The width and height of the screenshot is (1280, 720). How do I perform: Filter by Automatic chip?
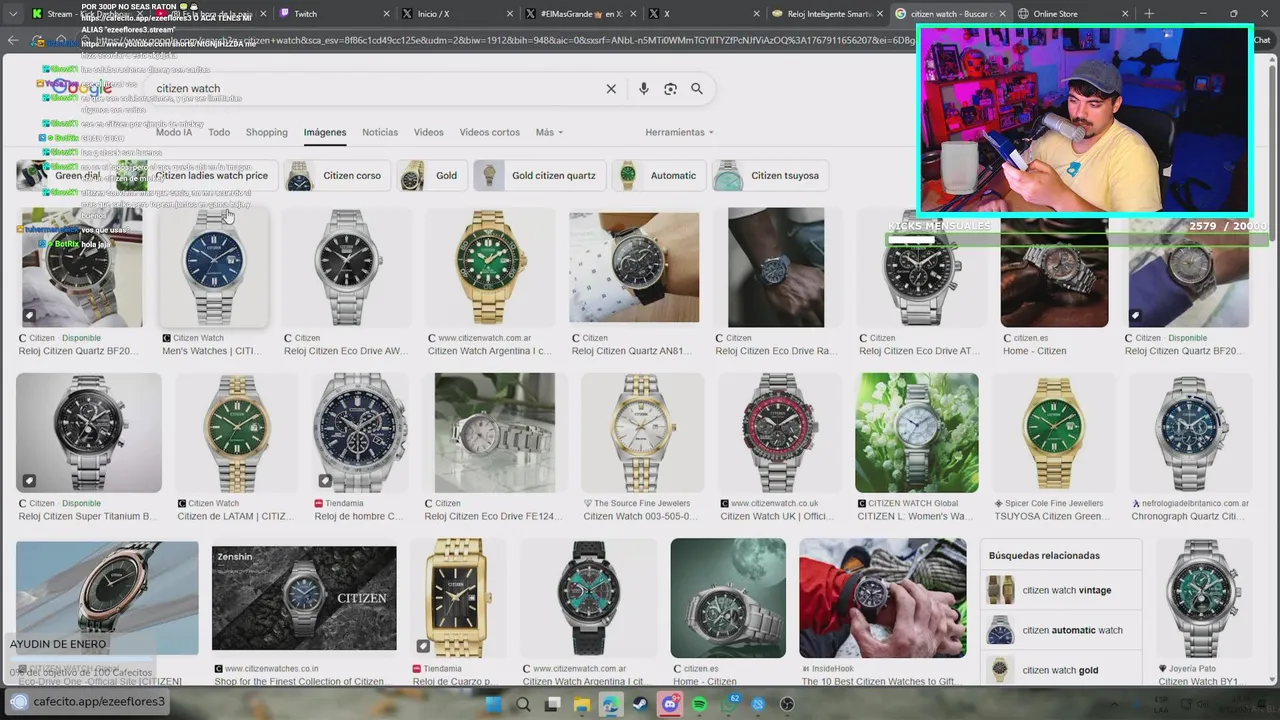point(658,176)
